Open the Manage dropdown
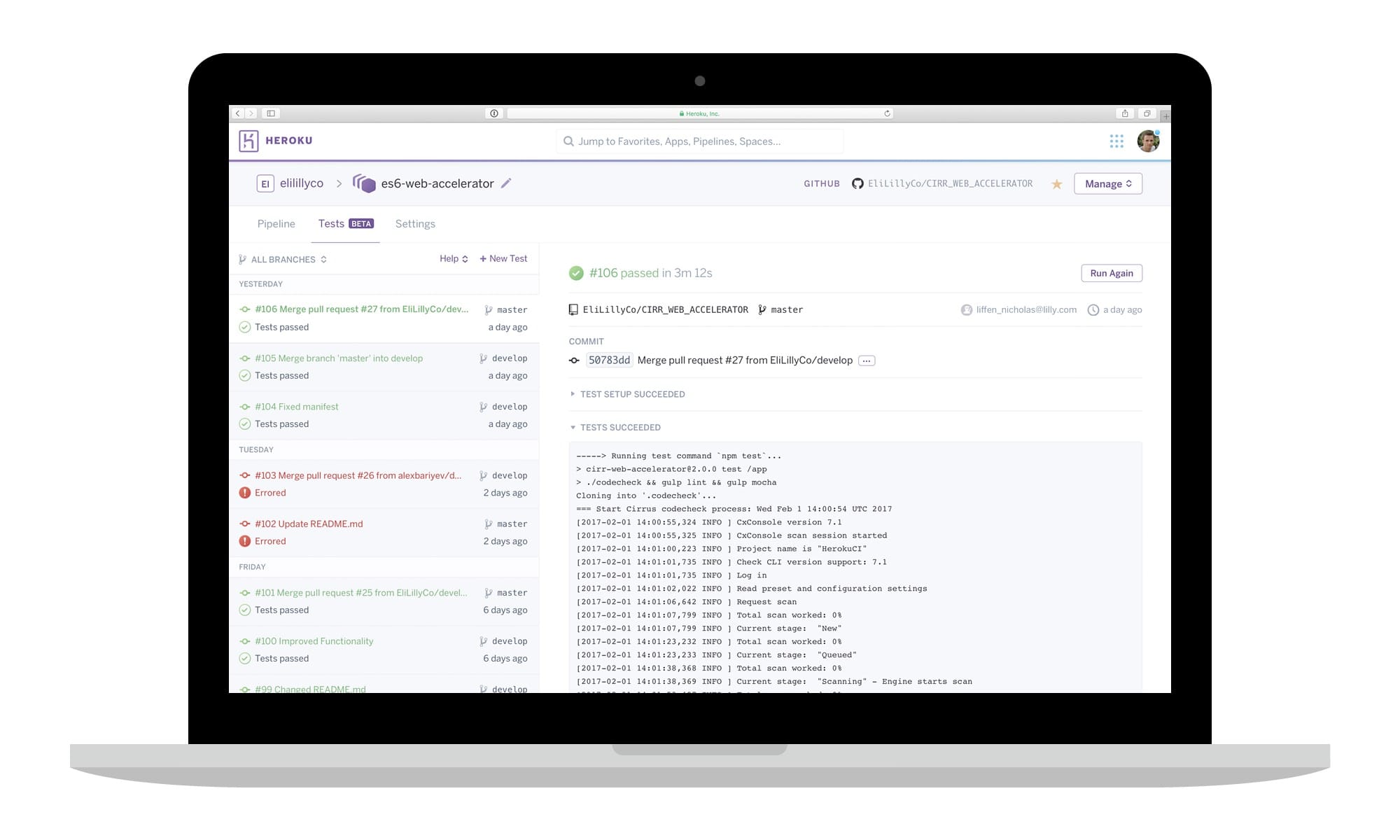 (1108, 184)
